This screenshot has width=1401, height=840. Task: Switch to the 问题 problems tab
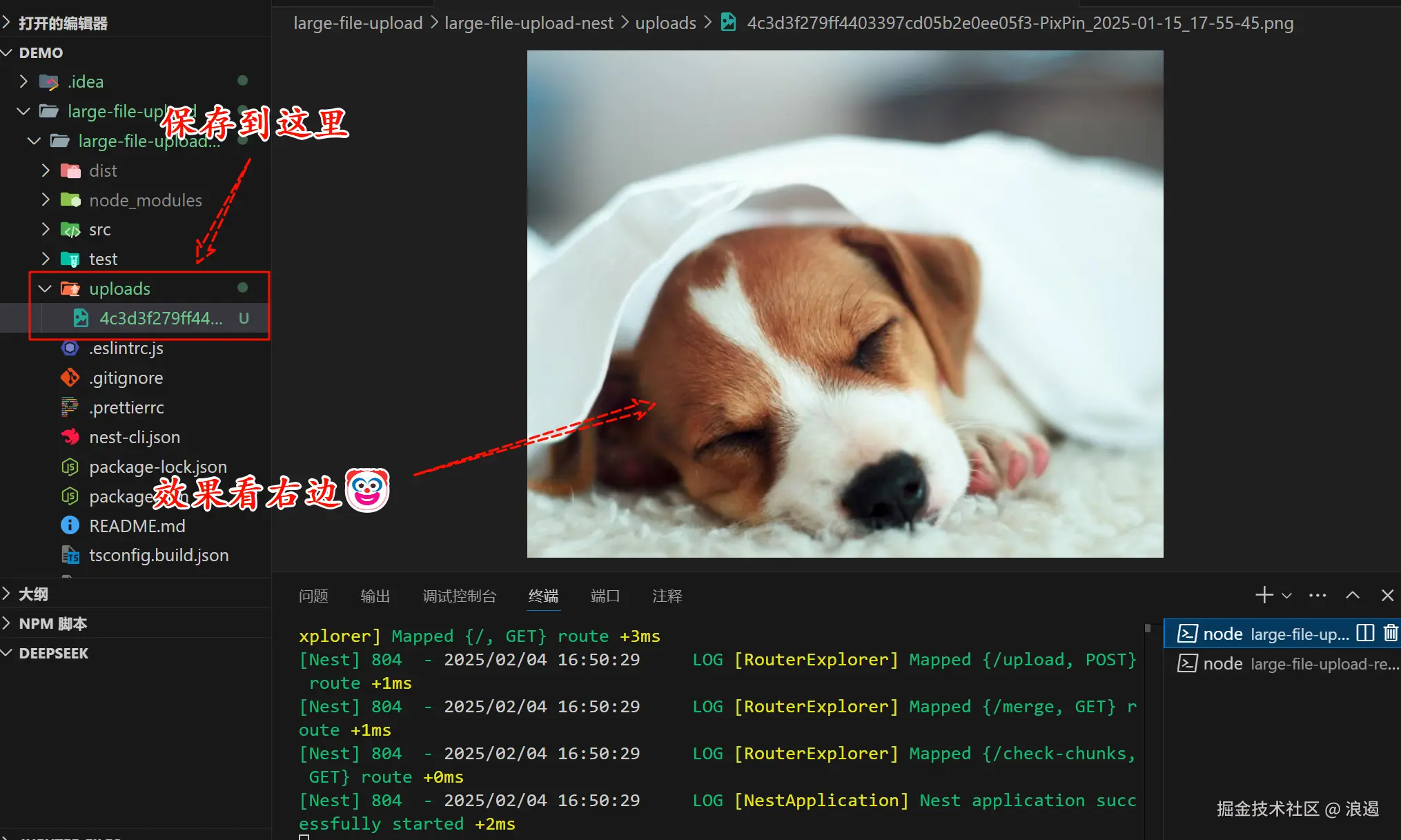click(x=313, y=596)
